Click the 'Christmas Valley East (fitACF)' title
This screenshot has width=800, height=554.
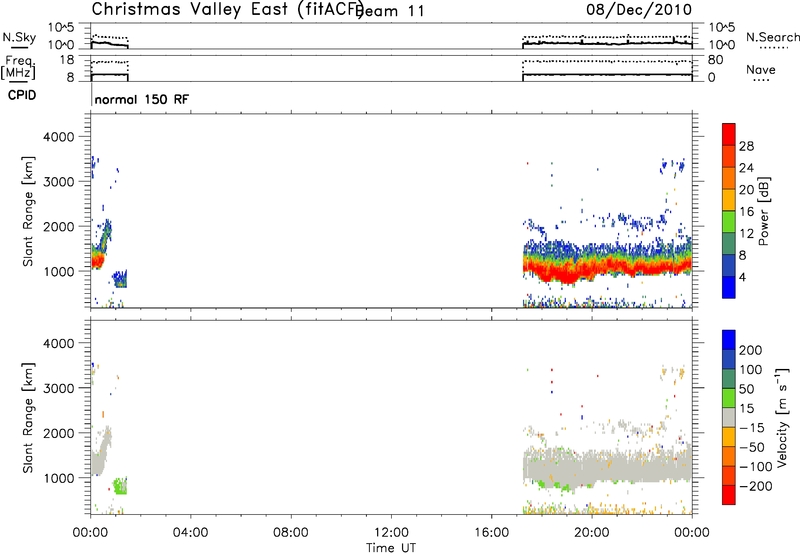tap(227, 9)
